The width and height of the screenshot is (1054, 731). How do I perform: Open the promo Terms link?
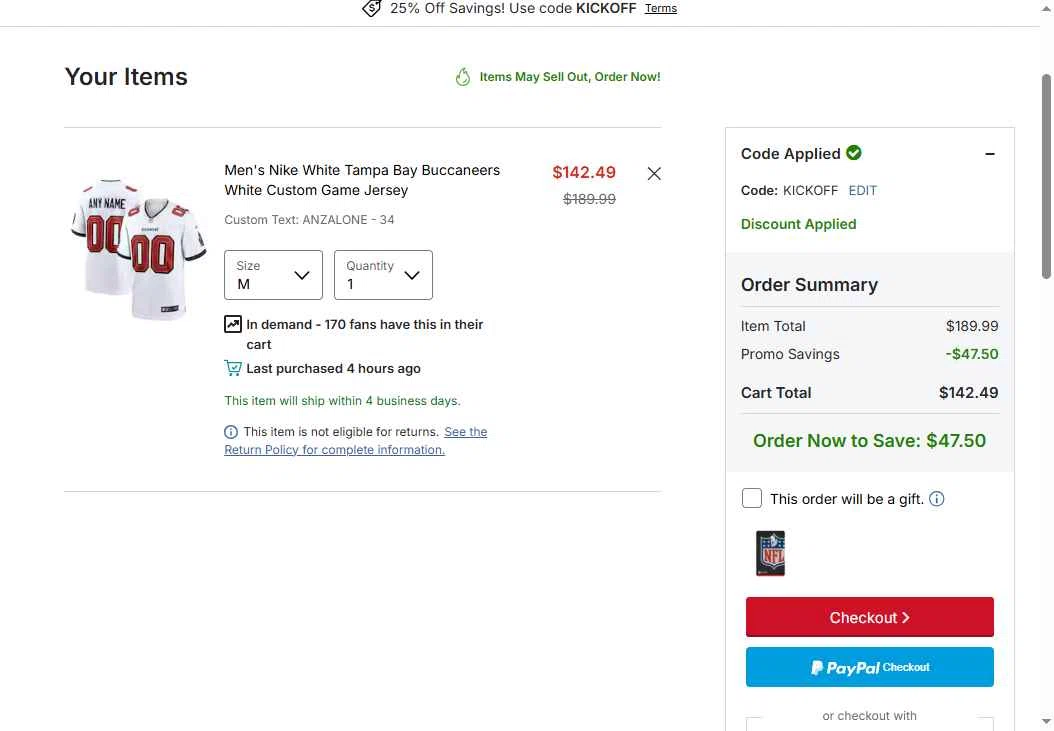click(x=661, y=8)
